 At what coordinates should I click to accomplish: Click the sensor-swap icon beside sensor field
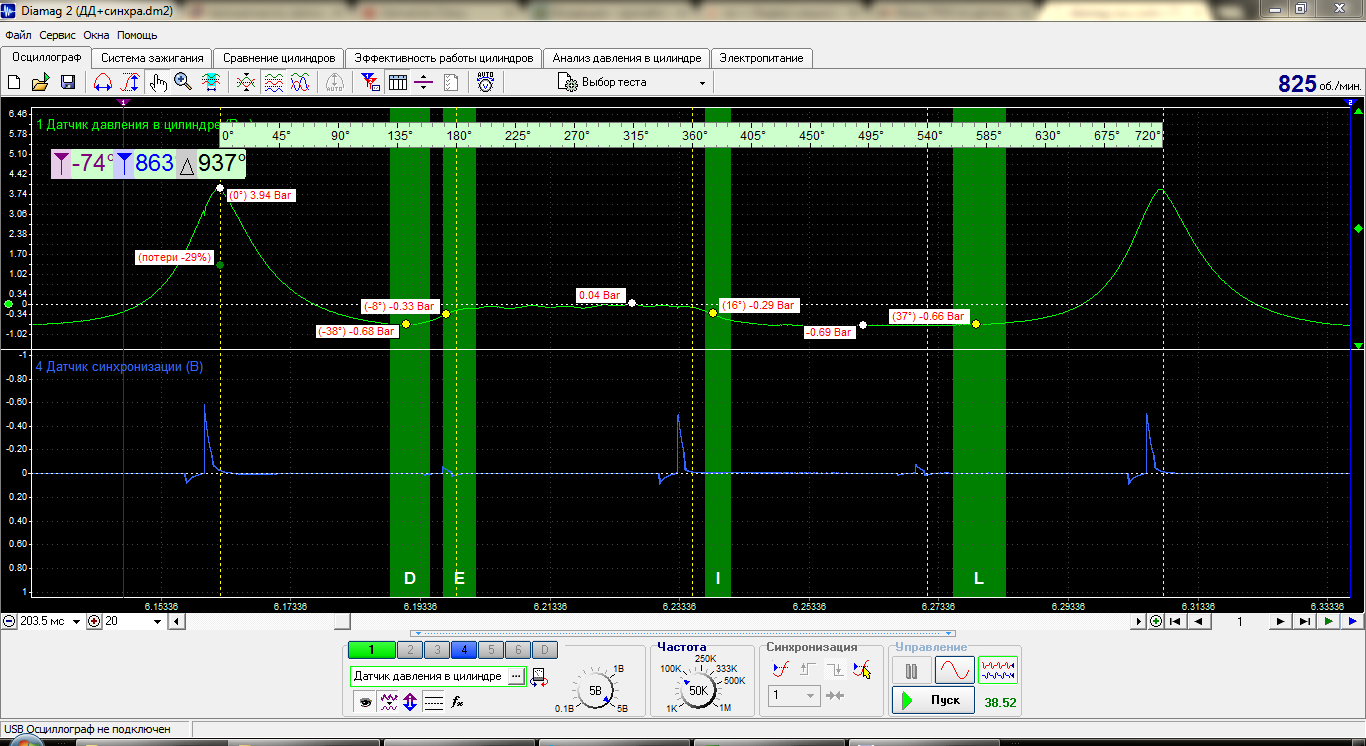pos(539,677)
